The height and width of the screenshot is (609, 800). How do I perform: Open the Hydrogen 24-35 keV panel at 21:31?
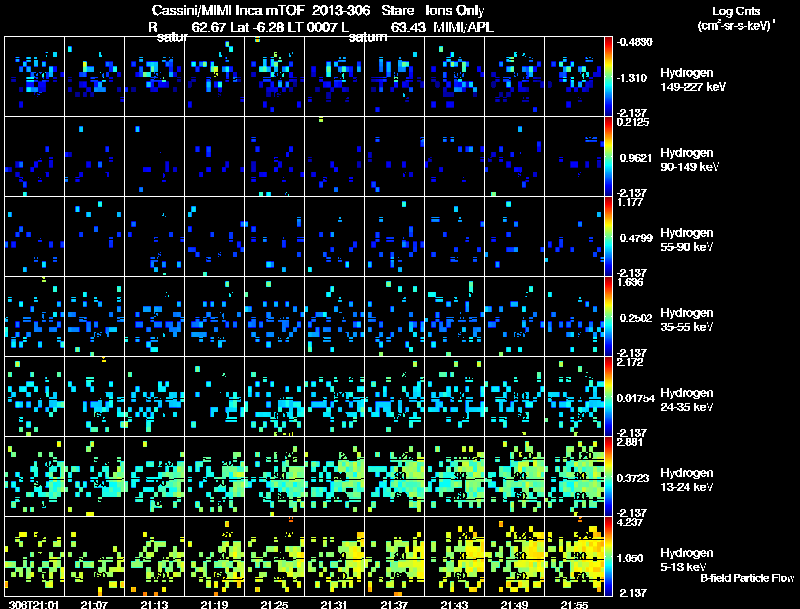pos(335,396)
